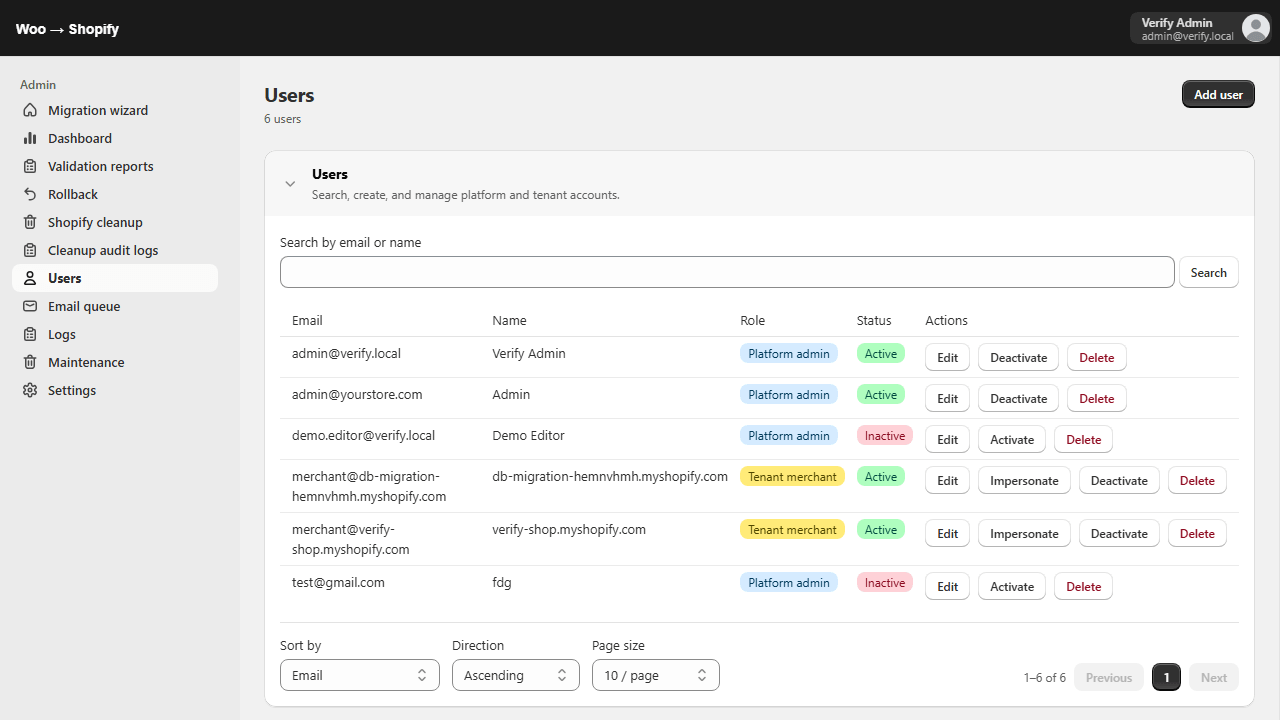Viewport: 1280px width, 720px height.
Task: Impersonate the db-migration-hemnvhmh merchant
Action: [x=1024, y=480]
